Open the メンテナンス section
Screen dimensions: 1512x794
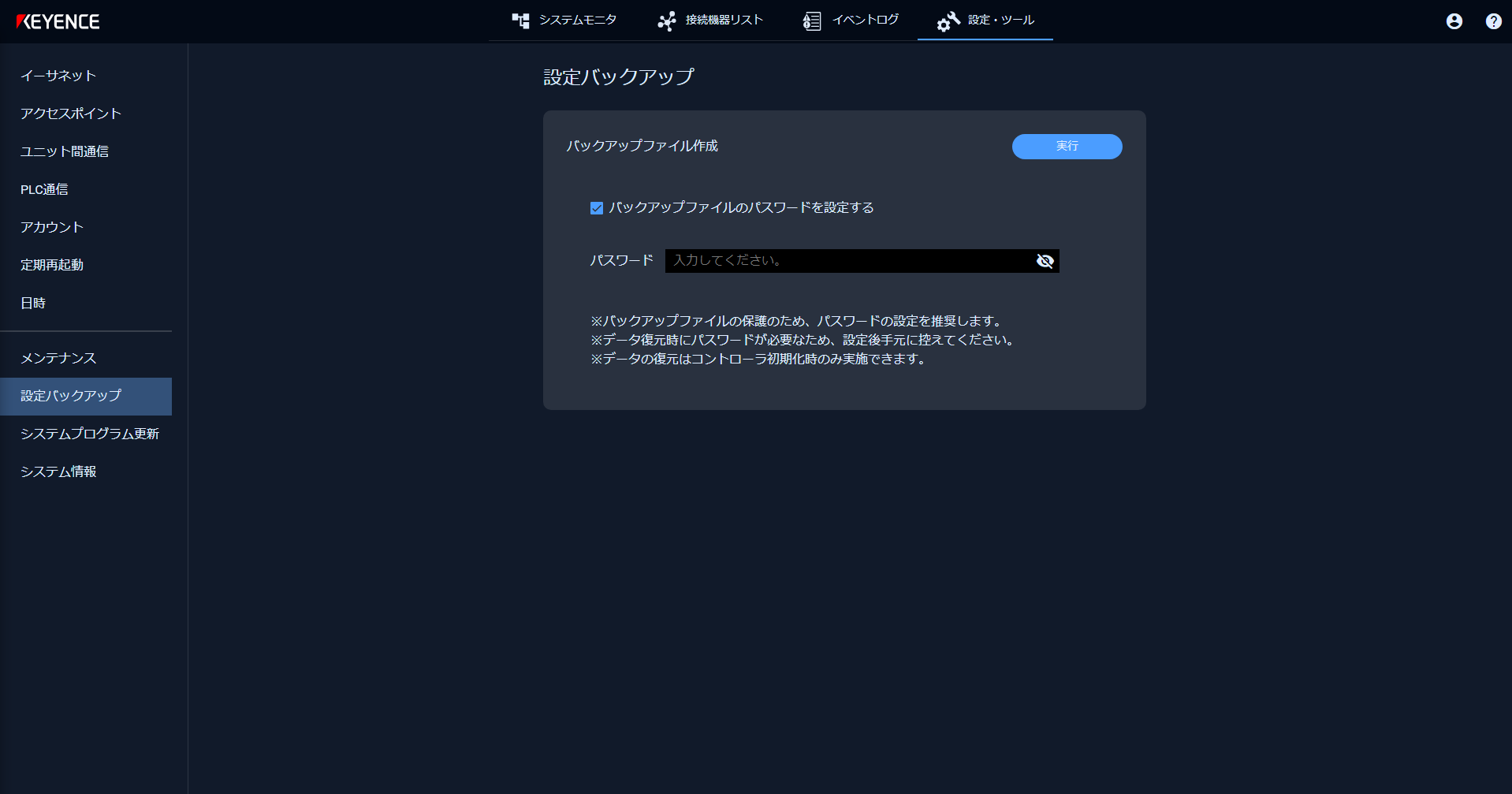pos(58,358)
